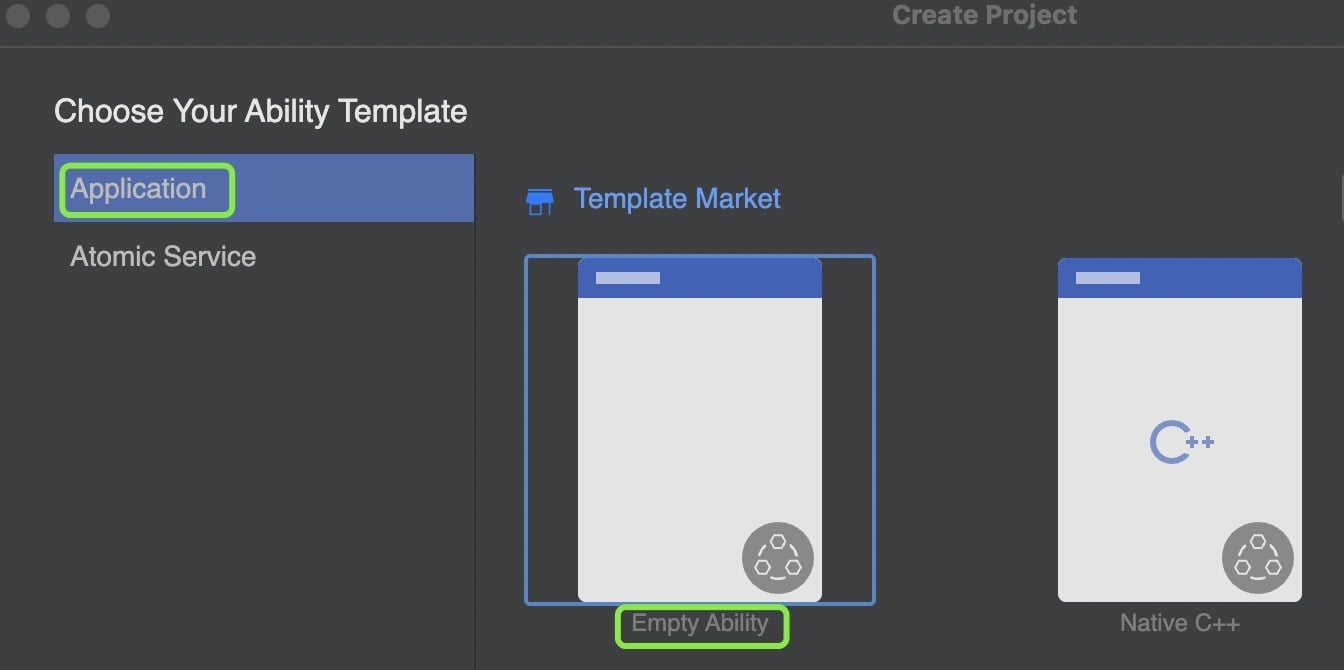
Task: Open the Template Market link
Action: 677,199
